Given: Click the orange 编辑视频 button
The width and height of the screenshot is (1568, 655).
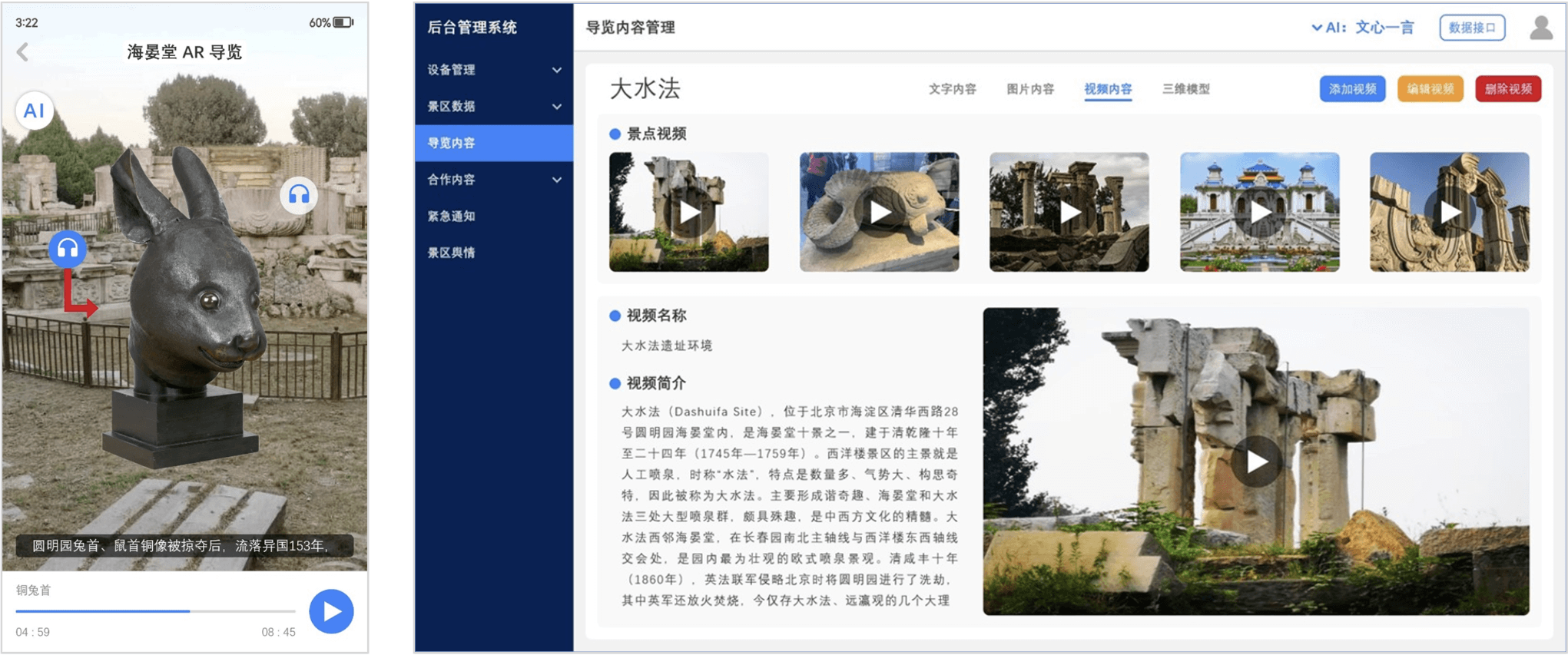Looking at the screenshot, I should pyautogui.click(x=1430, y=89).
